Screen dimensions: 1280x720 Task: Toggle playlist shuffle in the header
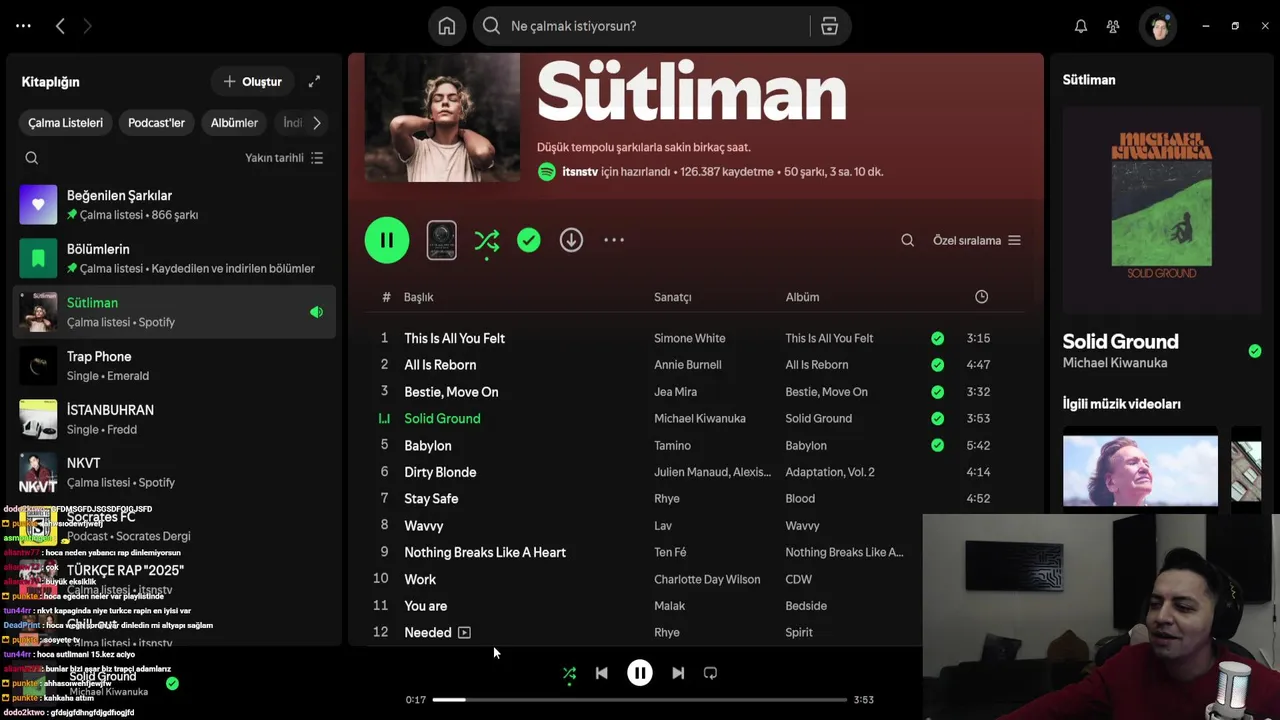coord(487,240)
